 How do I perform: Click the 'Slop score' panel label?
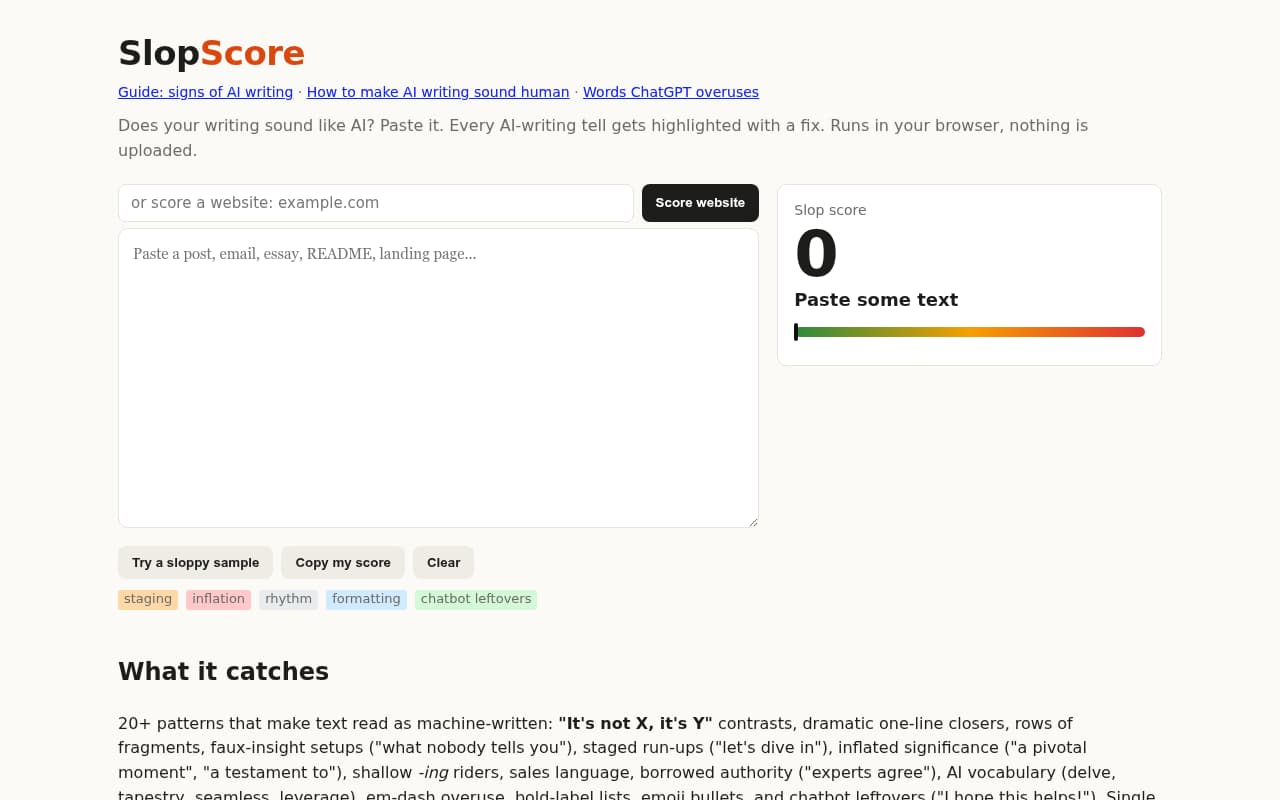click(x=830, y=210)
